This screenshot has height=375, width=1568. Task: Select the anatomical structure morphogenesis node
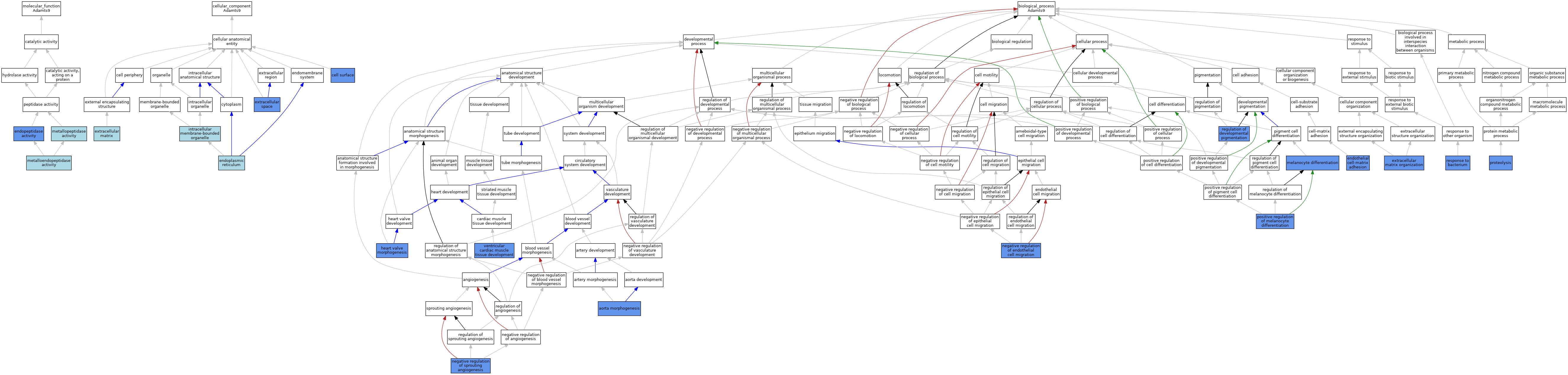click(x=424, y=134)
